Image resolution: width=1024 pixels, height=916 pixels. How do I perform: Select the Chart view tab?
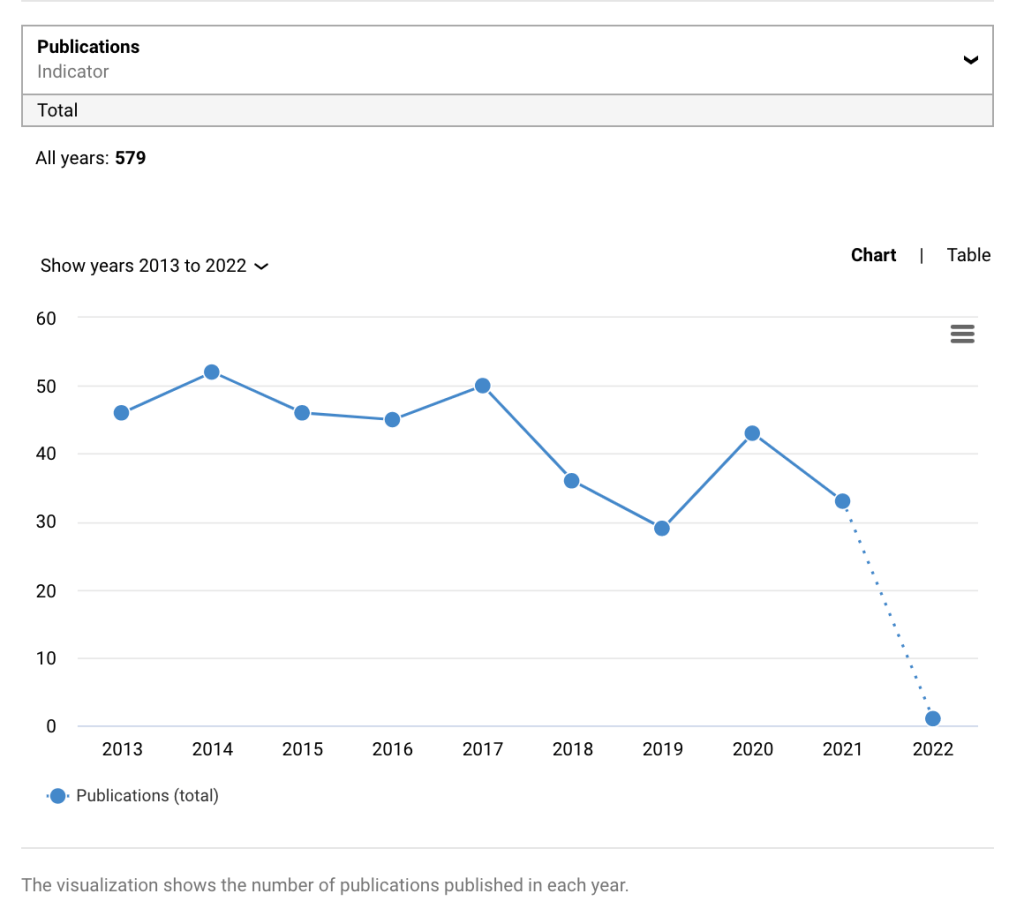pos(873,255)
